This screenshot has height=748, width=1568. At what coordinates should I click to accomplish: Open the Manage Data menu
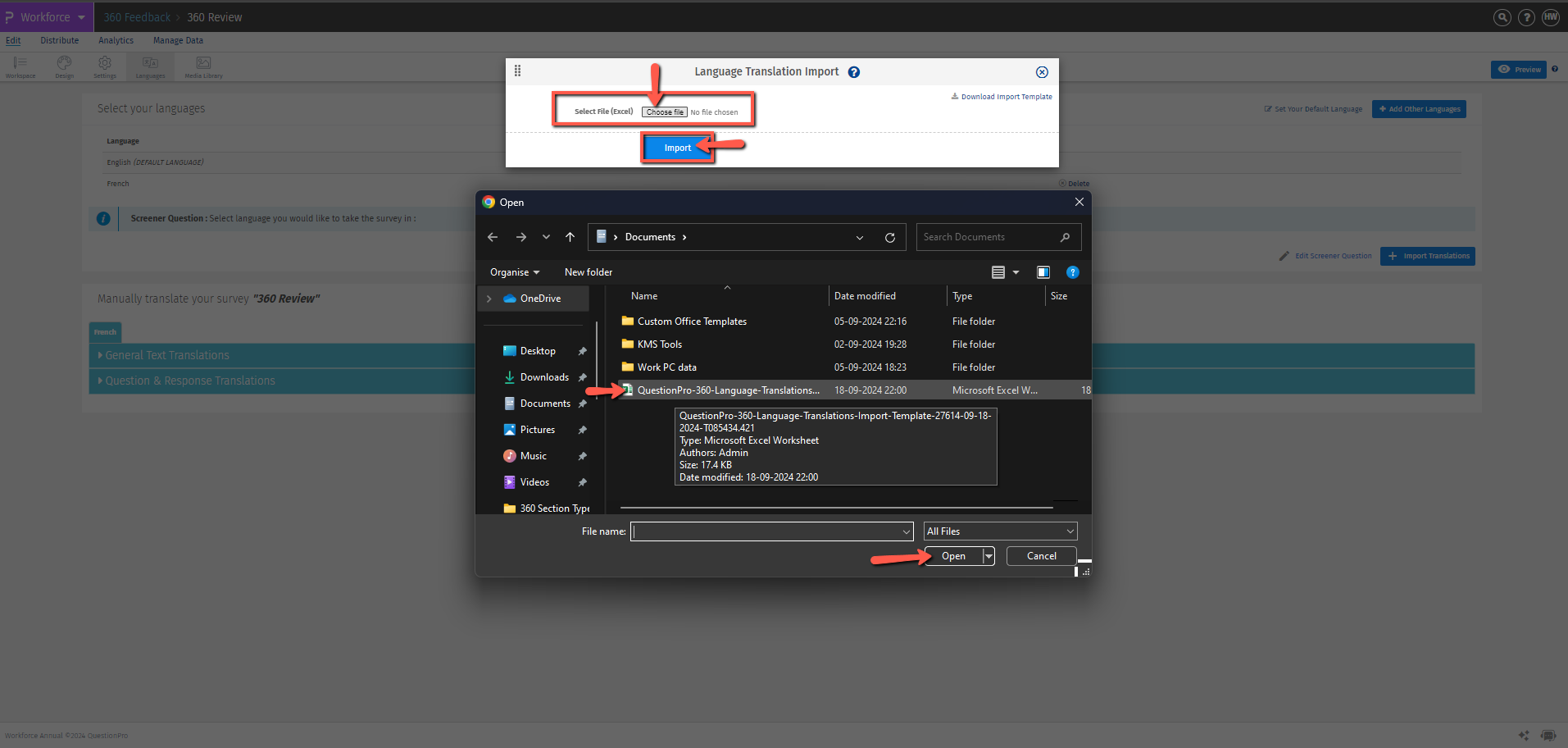click(x=177, y=40)
